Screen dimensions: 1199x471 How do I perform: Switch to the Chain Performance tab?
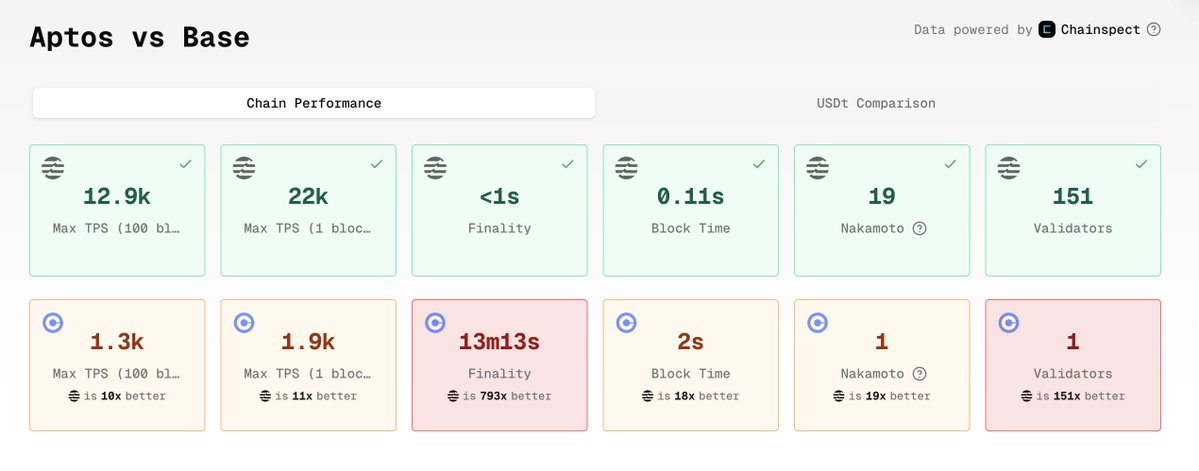pyautogui.click(x=314, y=103)
